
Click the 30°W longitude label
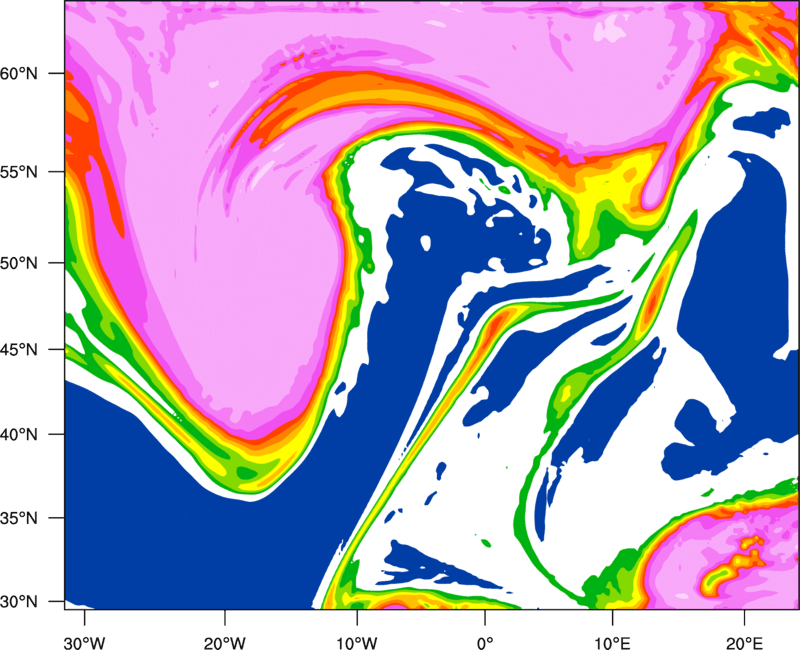click(84, 643)
